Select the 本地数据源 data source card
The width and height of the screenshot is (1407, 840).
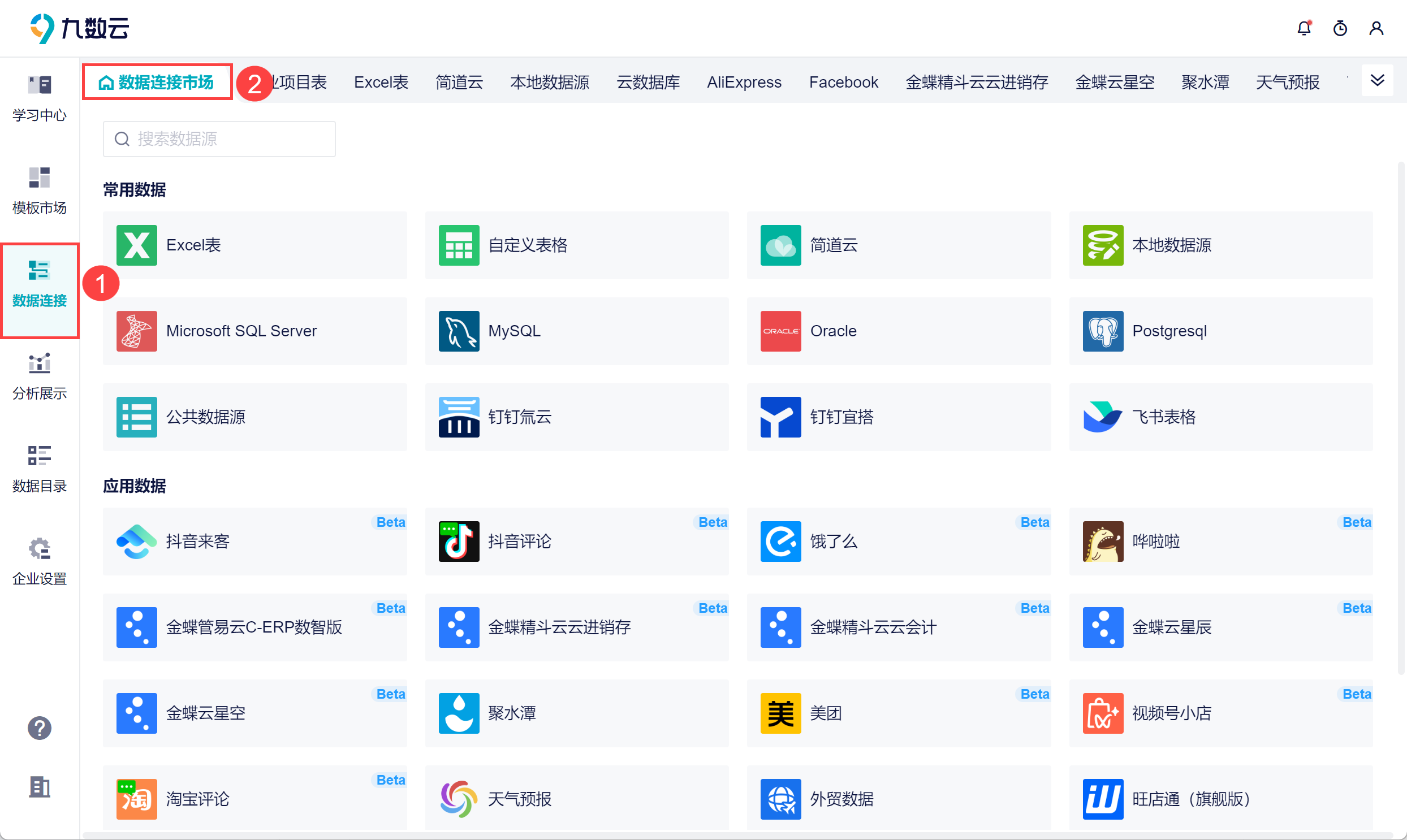point(1222,245)
